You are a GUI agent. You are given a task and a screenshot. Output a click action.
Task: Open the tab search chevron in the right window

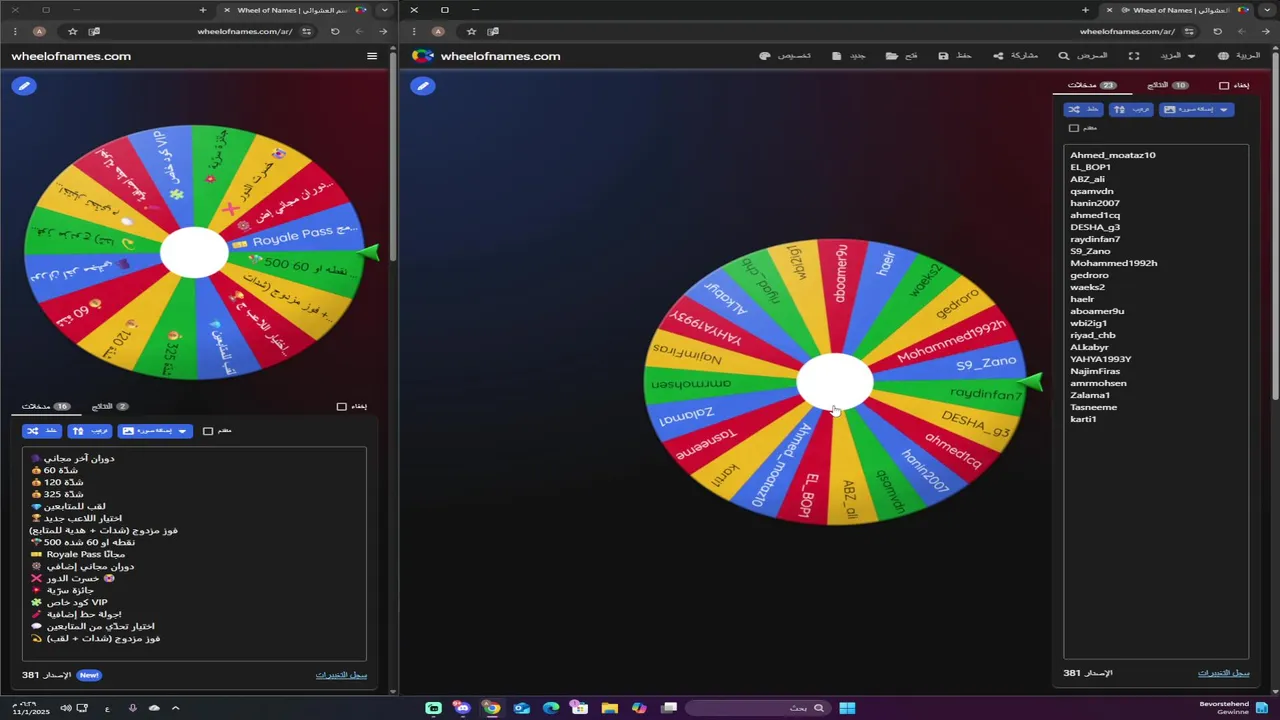click(1266, 10)
